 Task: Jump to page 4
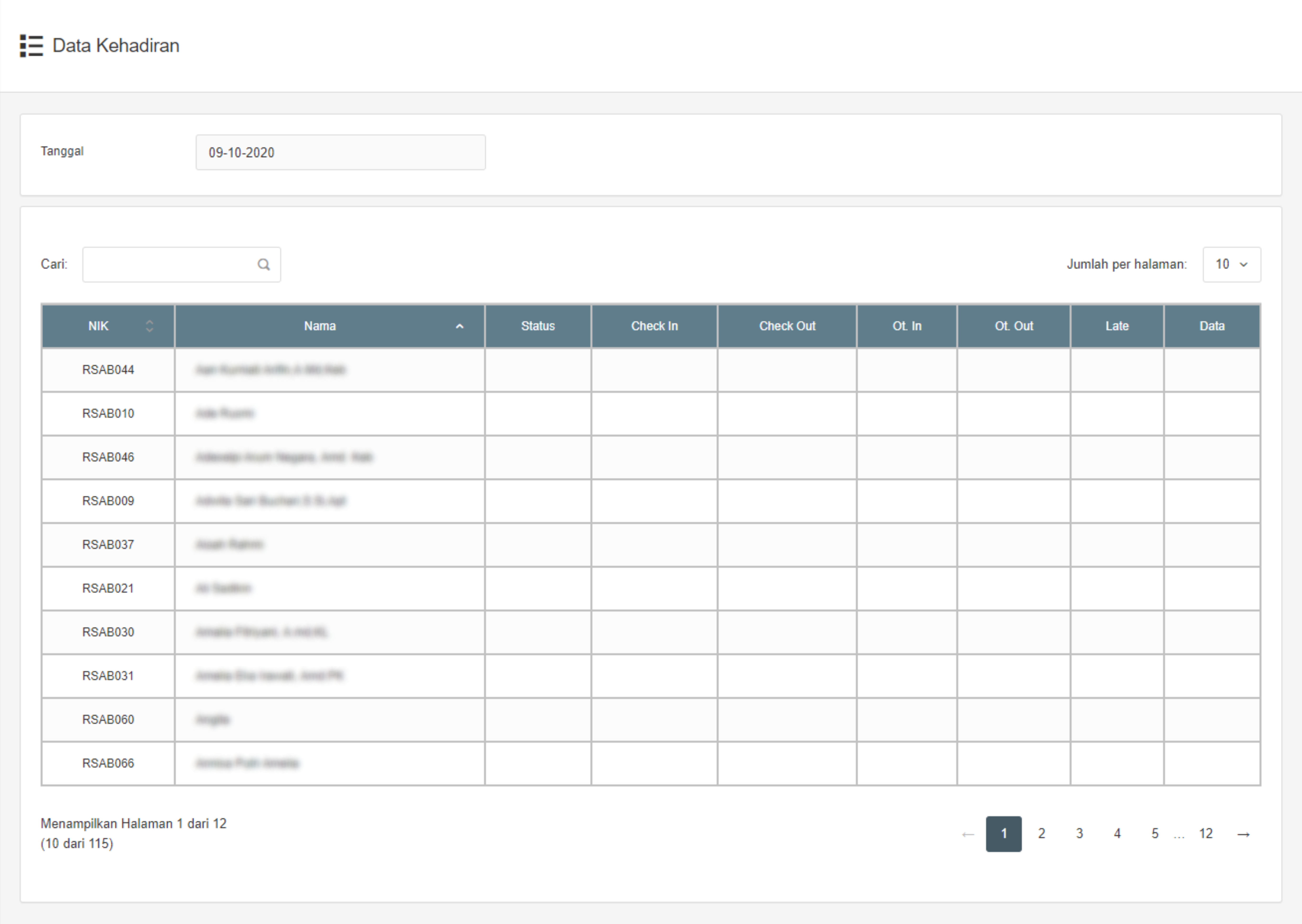click(x=1117, y=834)
